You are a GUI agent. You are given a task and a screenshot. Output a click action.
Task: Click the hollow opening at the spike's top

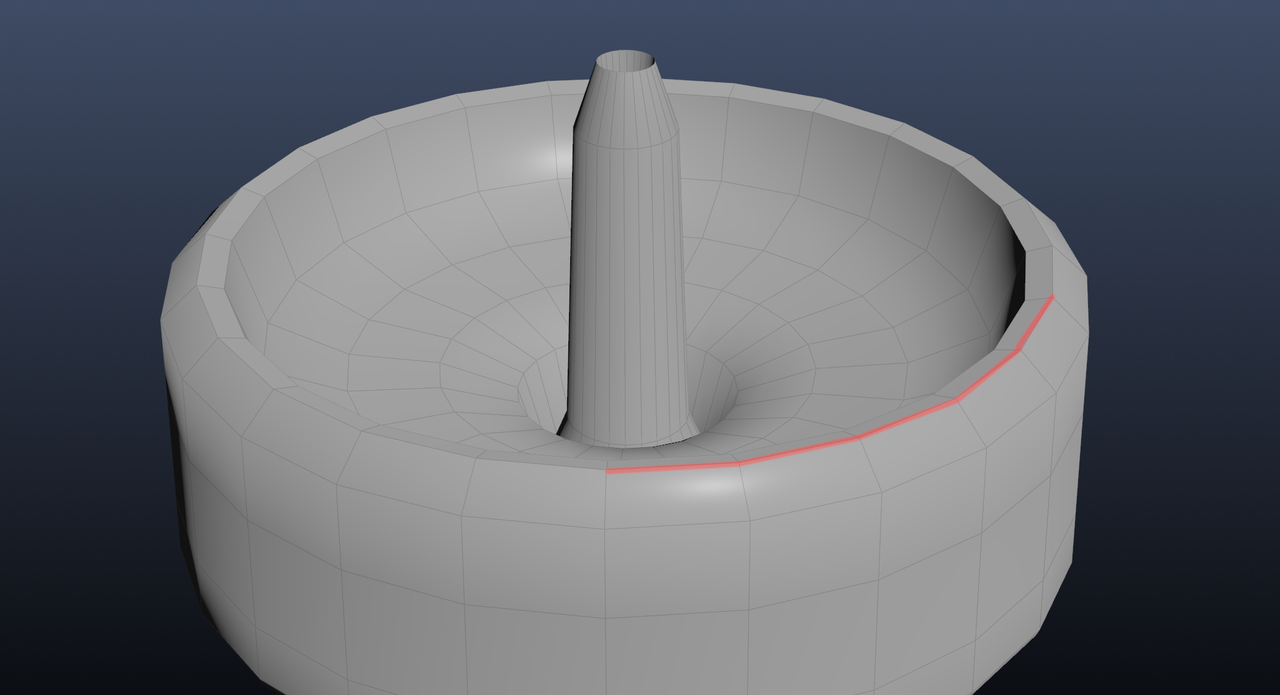coord(627,61)
